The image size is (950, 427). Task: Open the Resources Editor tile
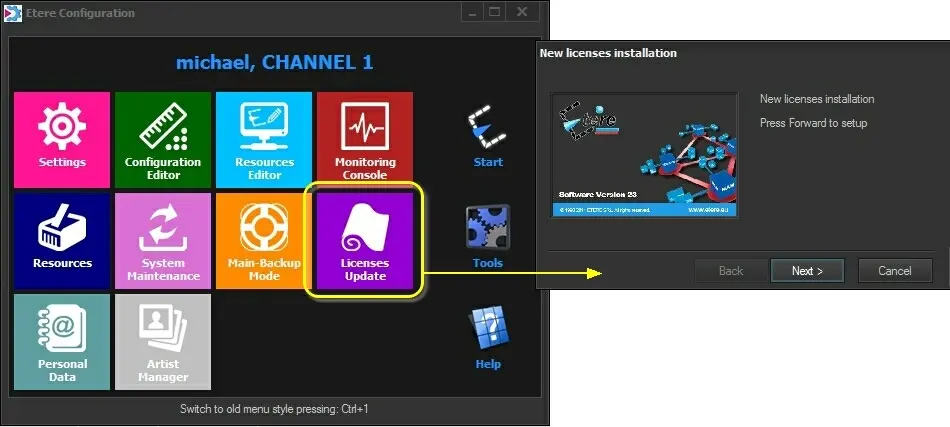(x=264, y=139)
